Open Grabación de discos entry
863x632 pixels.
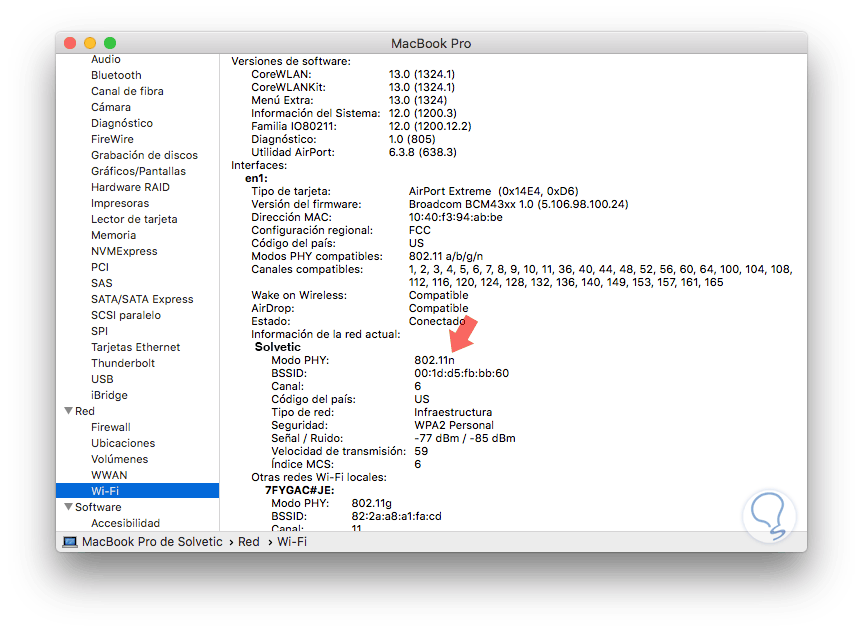coord(144,155)
